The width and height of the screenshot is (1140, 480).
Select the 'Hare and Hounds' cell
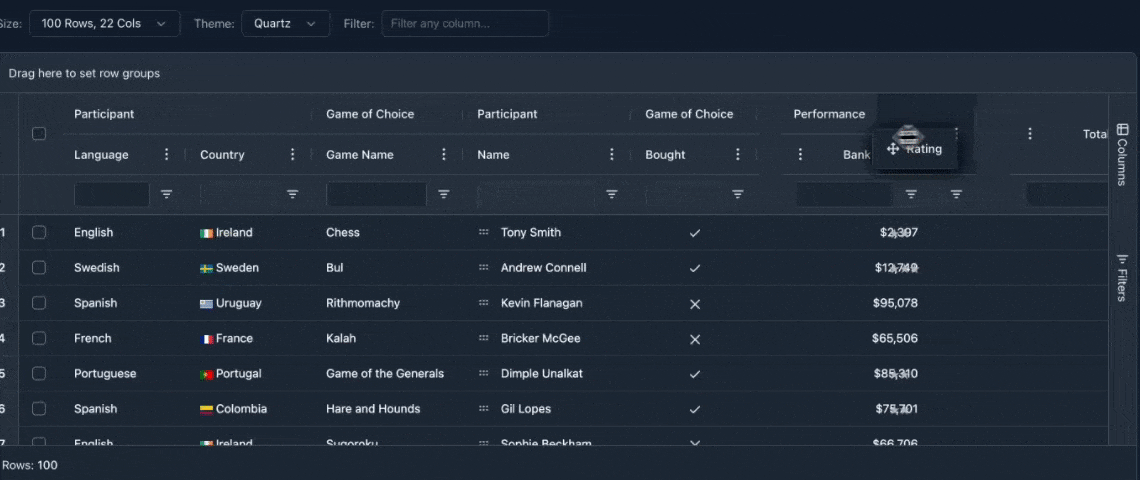[373, 409]
